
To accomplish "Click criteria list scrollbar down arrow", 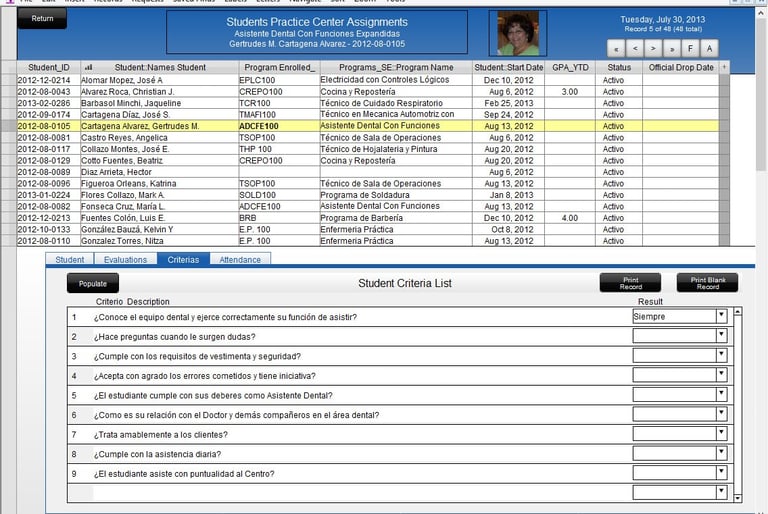I will point(738,498).
